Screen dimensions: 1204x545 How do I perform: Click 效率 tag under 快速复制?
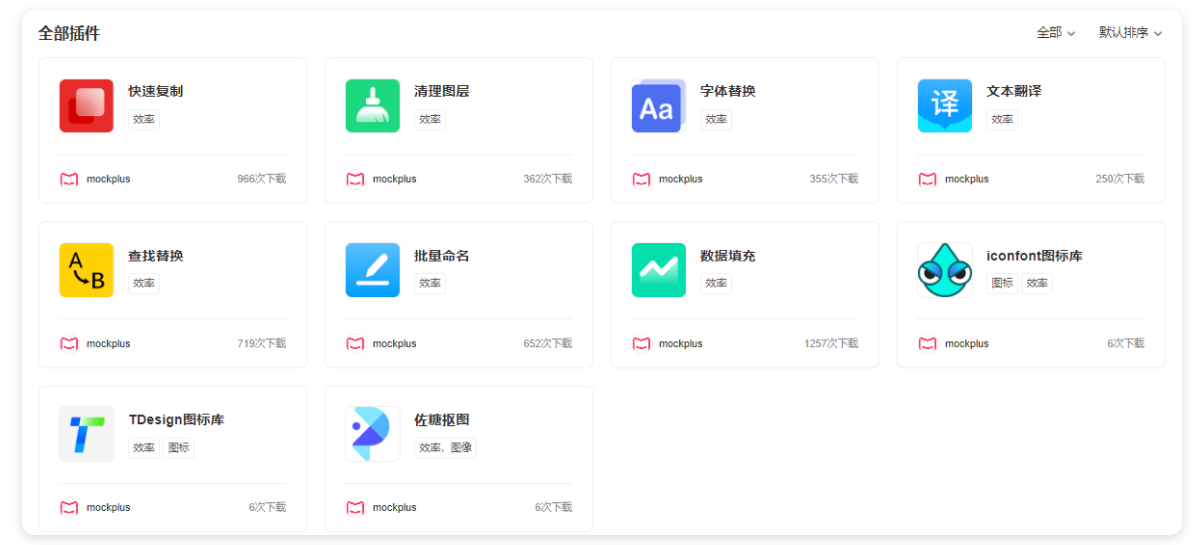pos(144,119)
